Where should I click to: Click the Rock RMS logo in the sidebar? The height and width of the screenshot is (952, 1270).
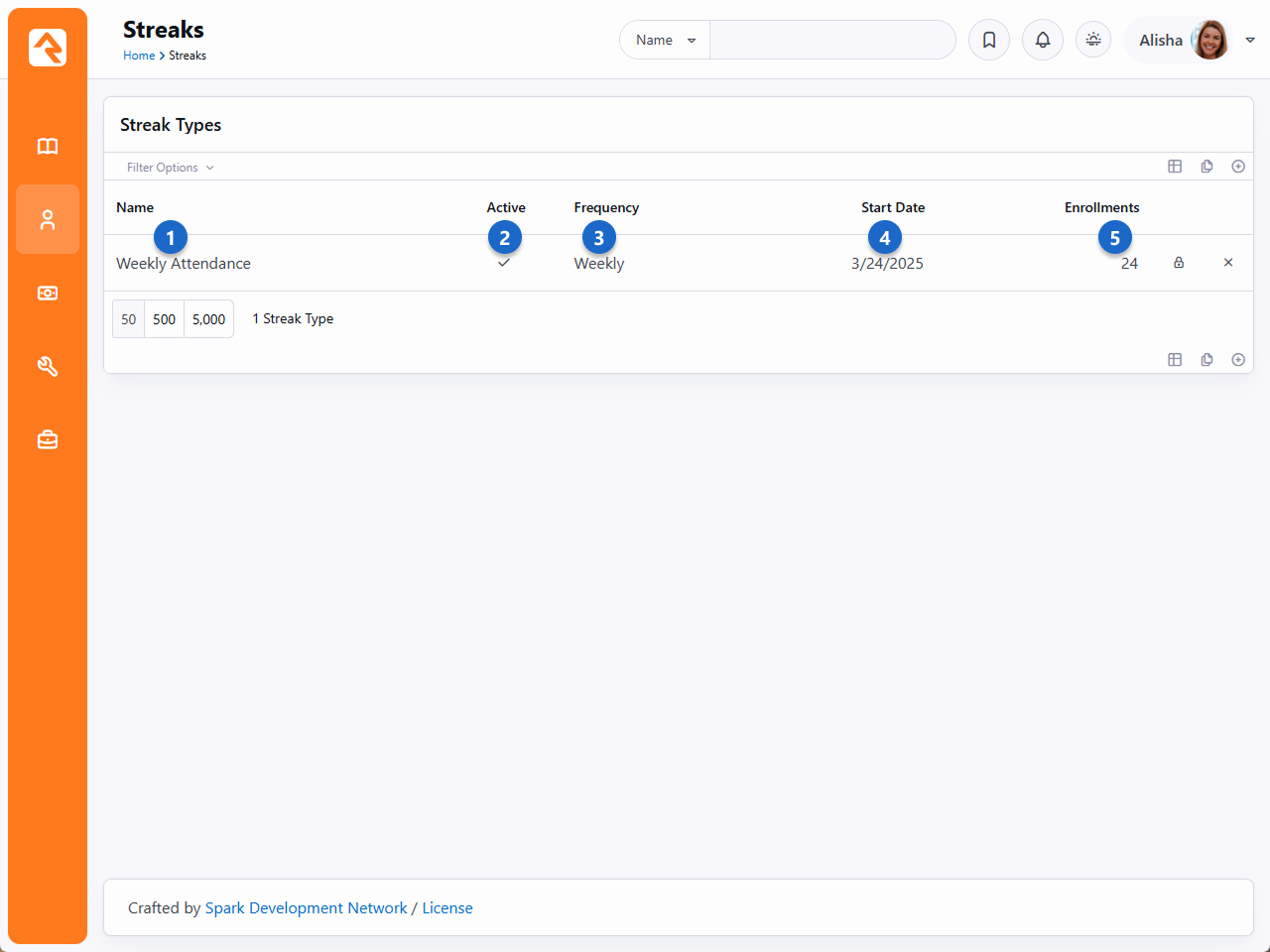(x=48, y=48)
